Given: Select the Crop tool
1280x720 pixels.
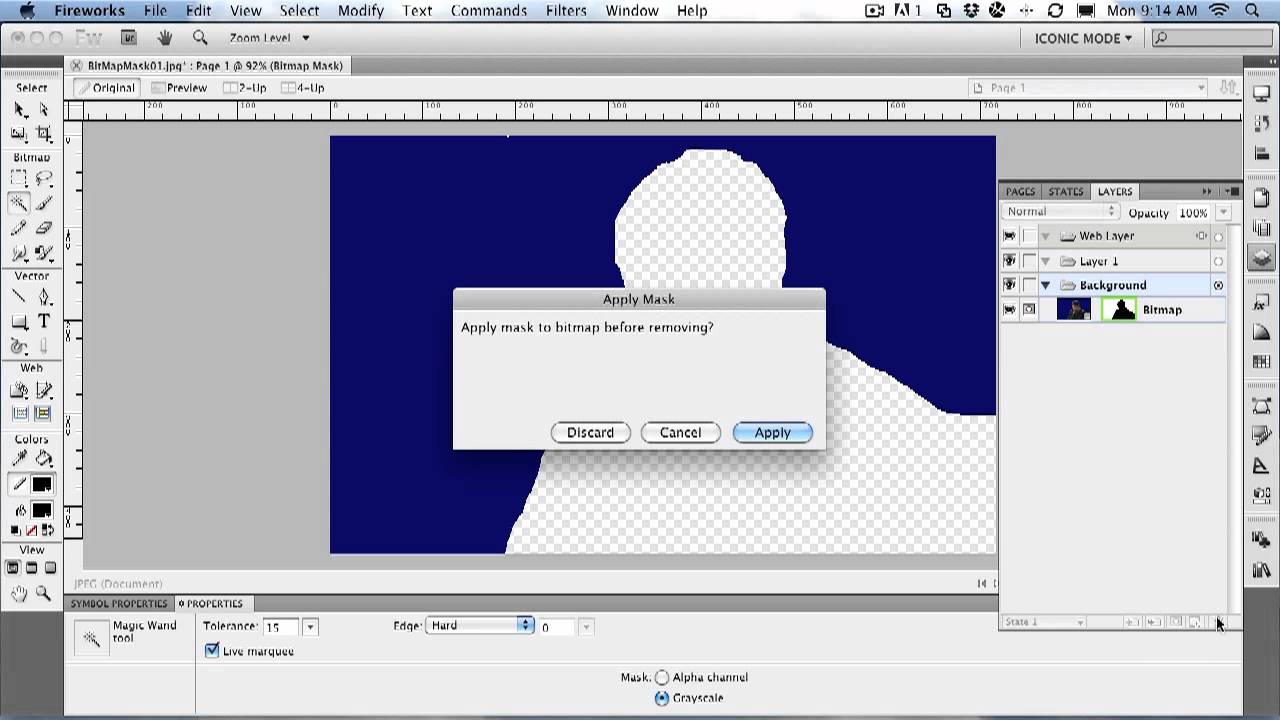Looking at the screenshot, I should (44, 133).
